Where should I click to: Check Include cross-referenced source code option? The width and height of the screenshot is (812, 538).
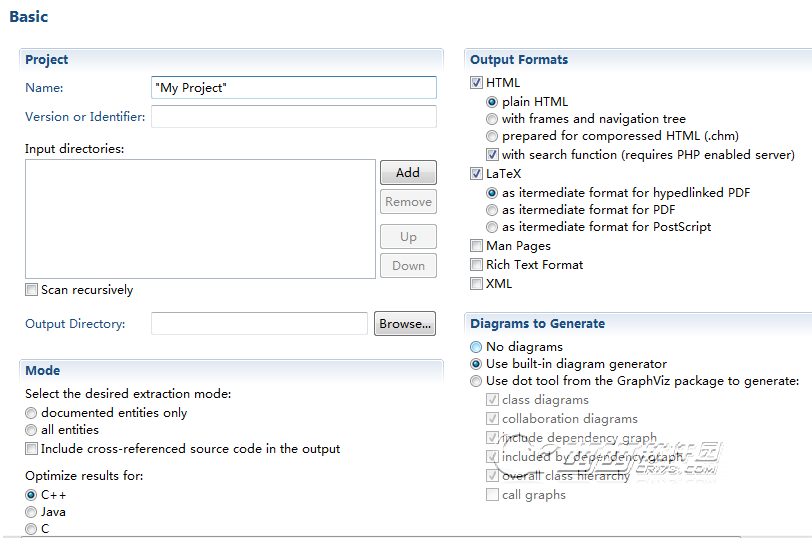click(32, 449)
